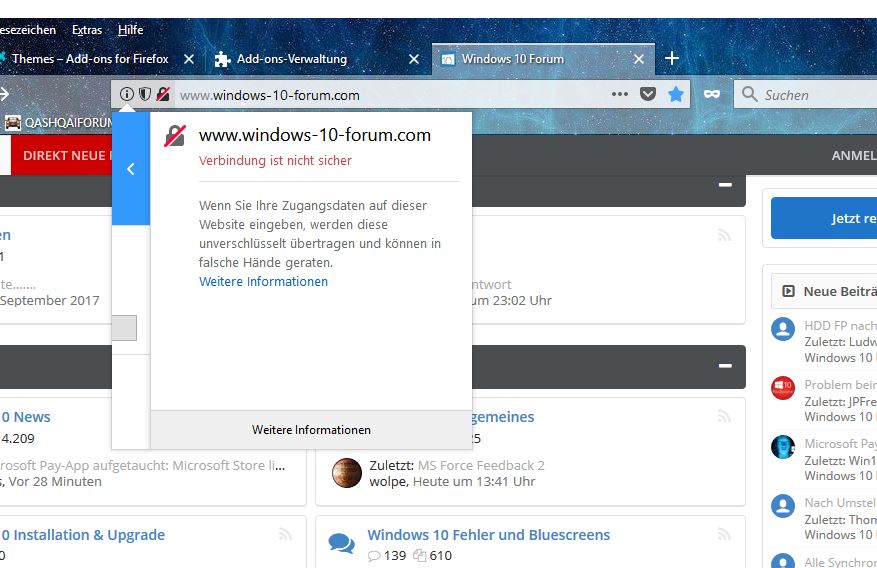Click Neue Beiträ... box icon
This screenshot has width=877, height=568.
pos(788,291)
